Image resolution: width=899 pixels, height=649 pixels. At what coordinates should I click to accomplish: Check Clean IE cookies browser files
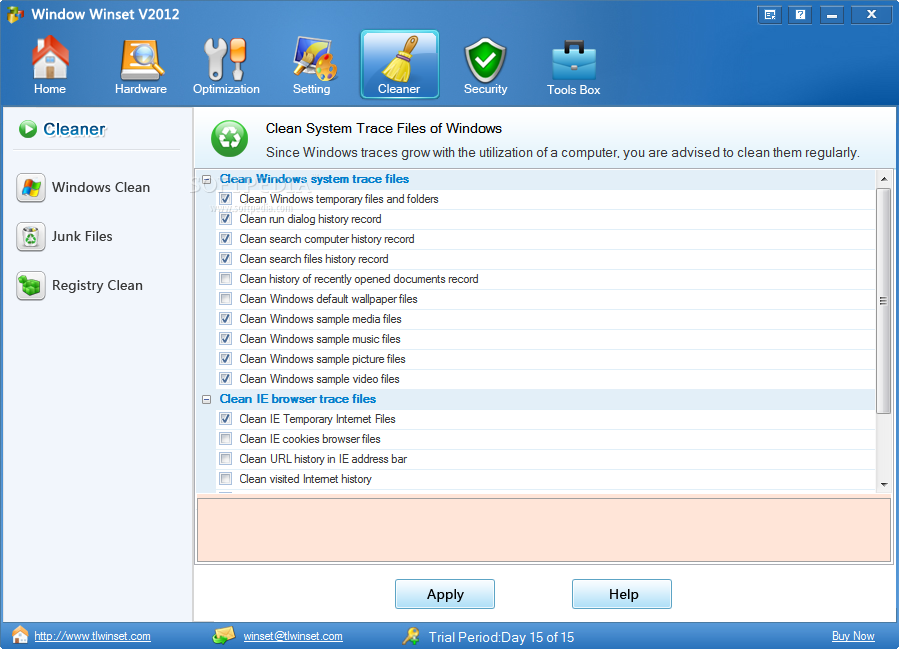[x=226, y=439]
